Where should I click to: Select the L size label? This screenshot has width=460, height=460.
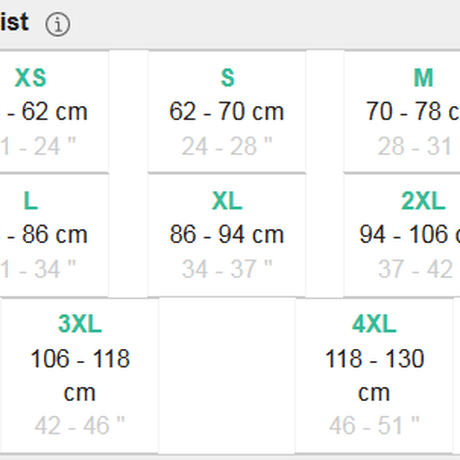coord(31,201)
